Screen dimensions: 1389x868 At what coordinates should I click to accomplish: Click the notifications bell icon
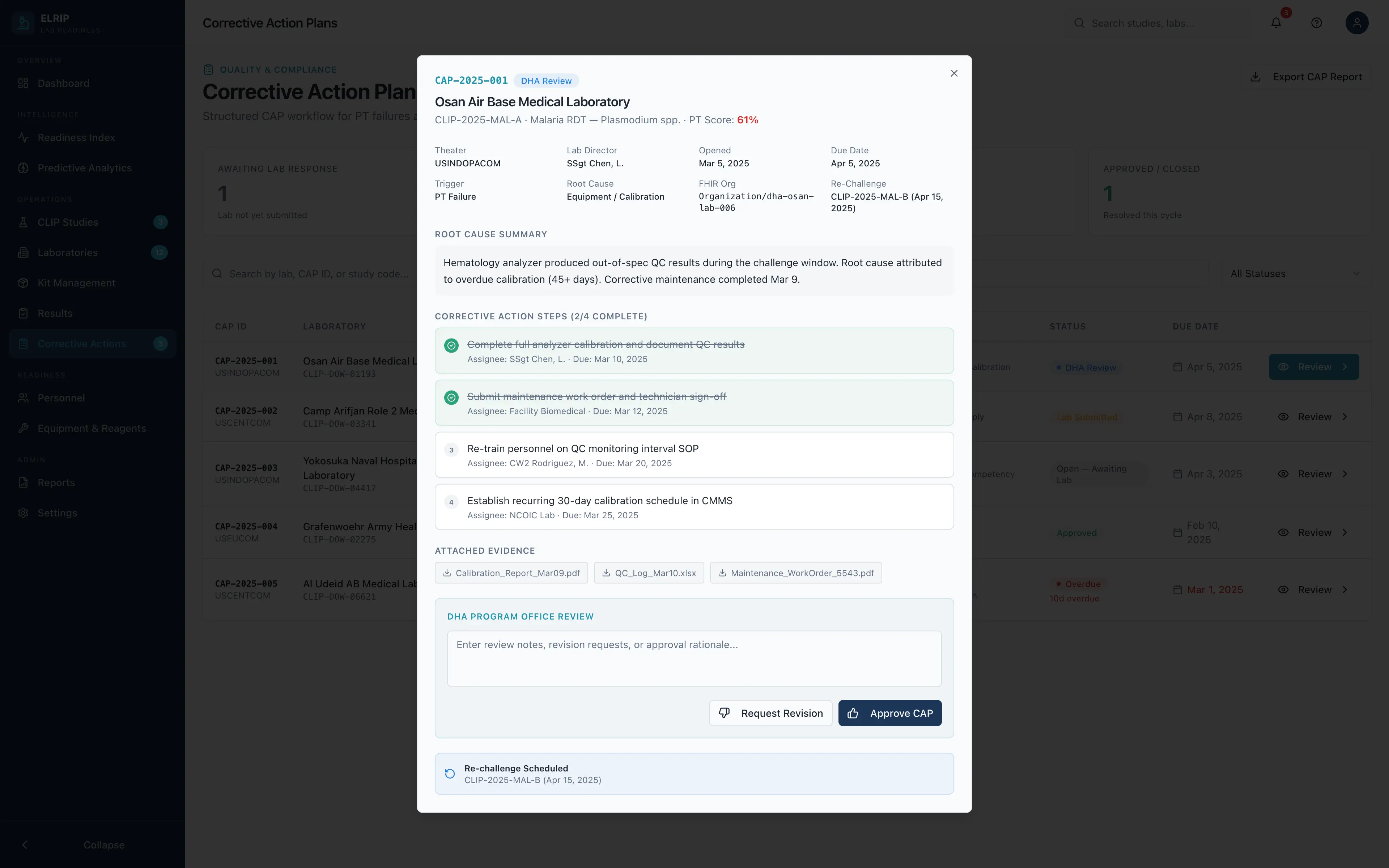click(x=1275, y=23)
